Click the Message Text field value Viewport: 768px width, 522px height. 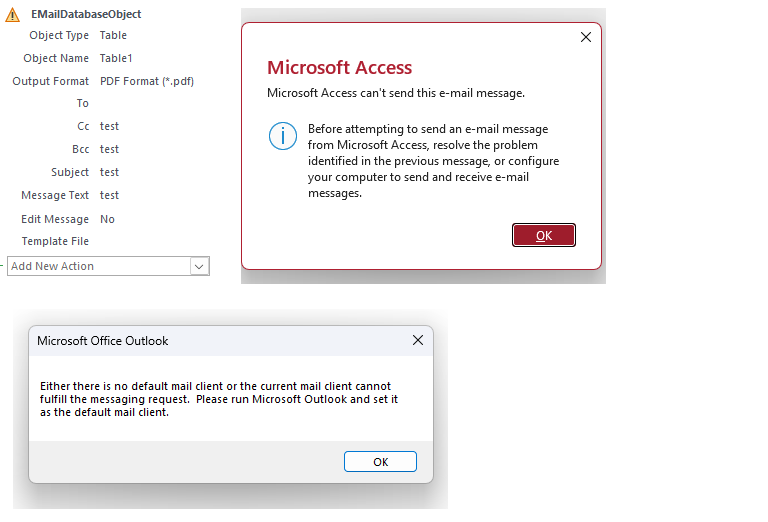coord(109,195)
